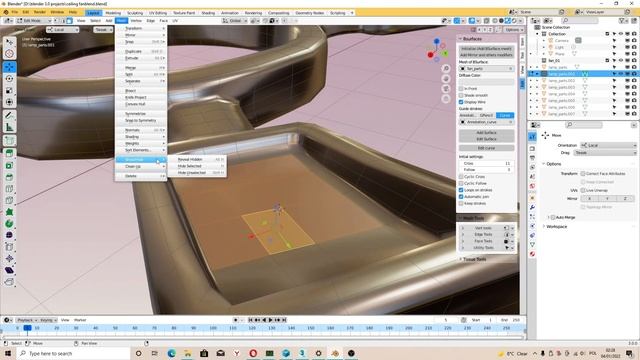Click the outliner filter funnel icon
This screenshot has height=360, width=640.
click(622, 20)
